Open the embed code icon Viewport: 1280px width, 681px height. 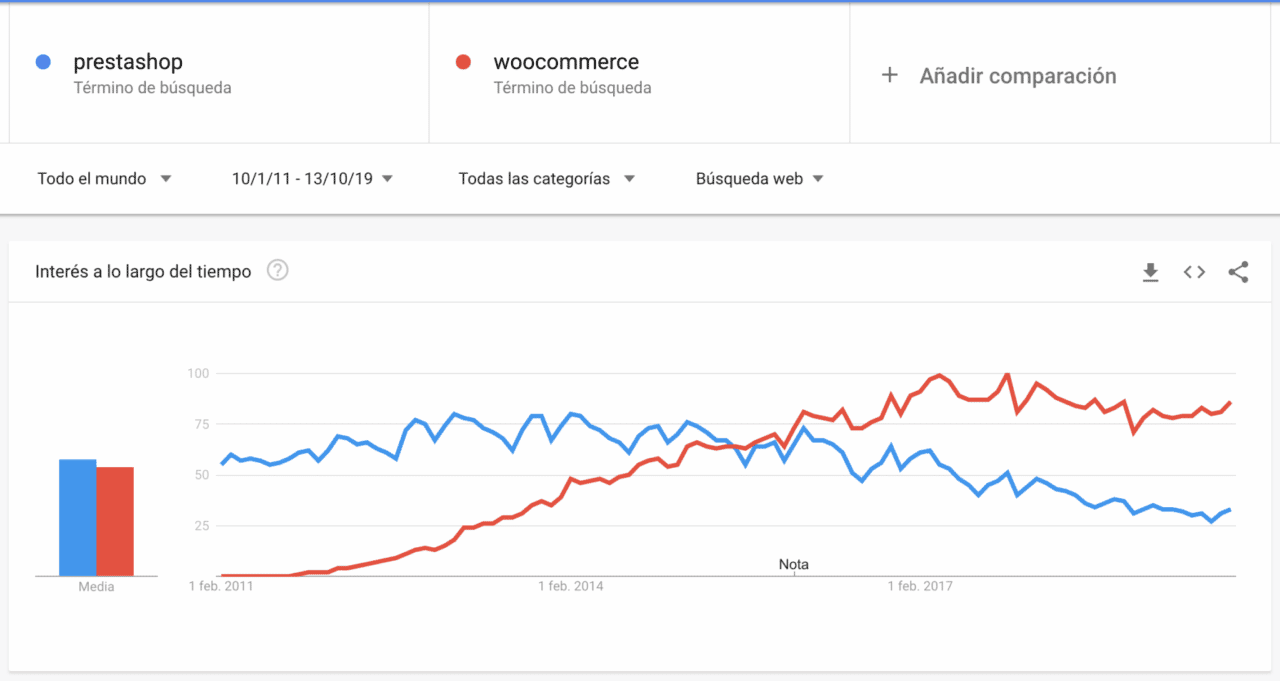coord(1194,272)
